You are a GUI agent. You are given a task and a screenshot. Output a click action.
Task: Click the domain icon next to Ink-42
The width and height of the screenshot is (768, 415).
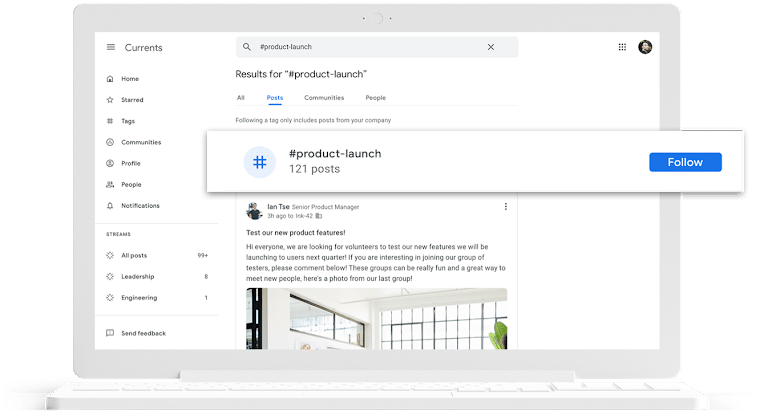tap(319, 216)
